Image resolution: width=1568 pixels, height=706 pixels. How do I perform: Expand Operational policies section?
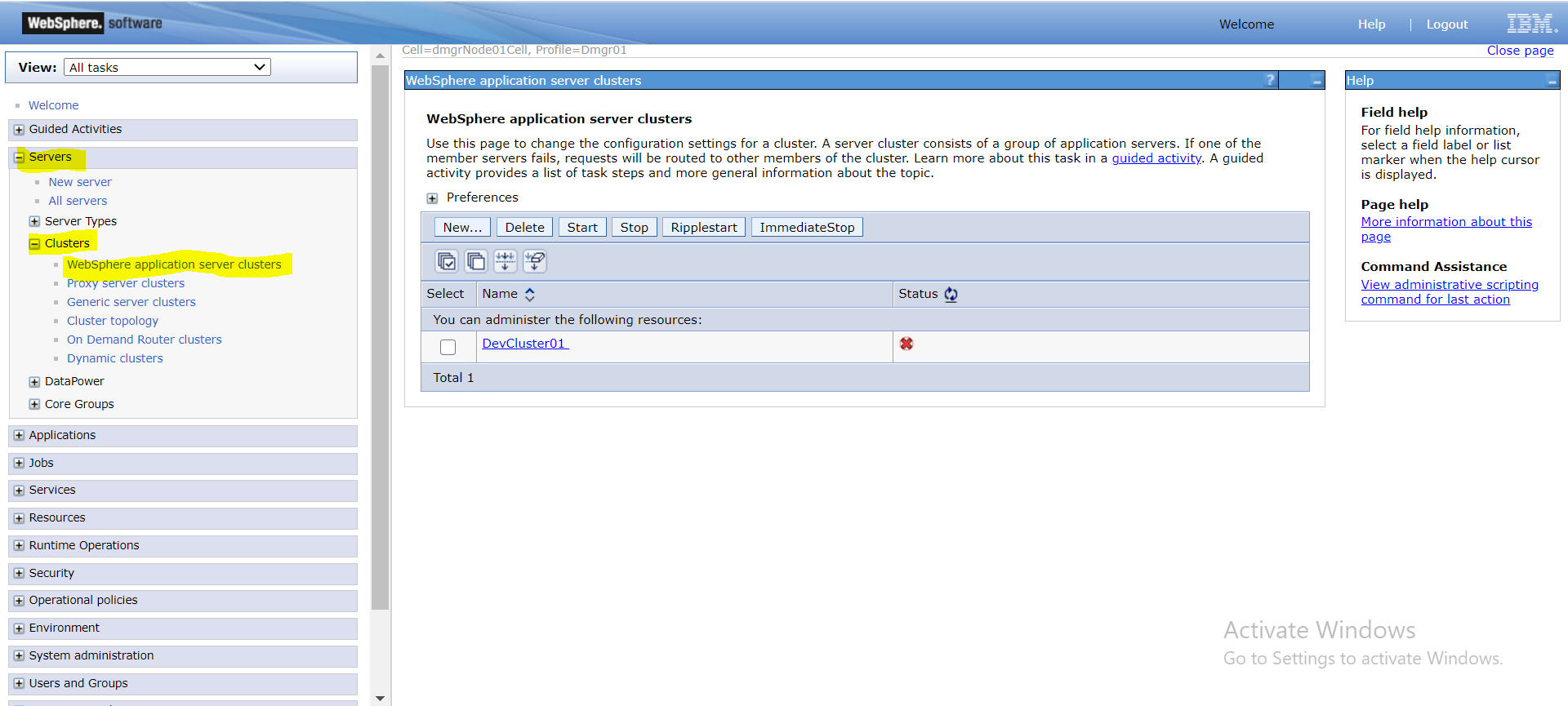(x=19, y=601)
